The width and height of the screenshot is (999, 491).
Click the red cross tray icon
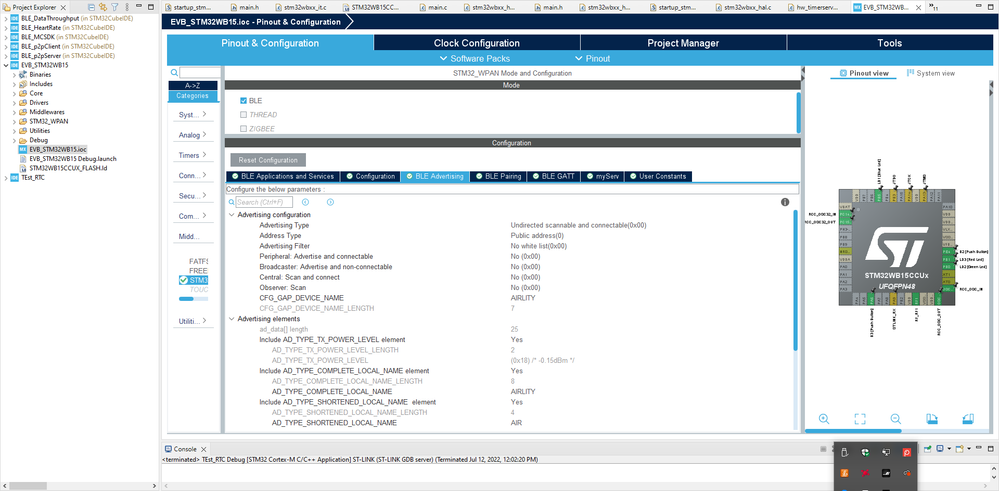(x=865, y=473)
